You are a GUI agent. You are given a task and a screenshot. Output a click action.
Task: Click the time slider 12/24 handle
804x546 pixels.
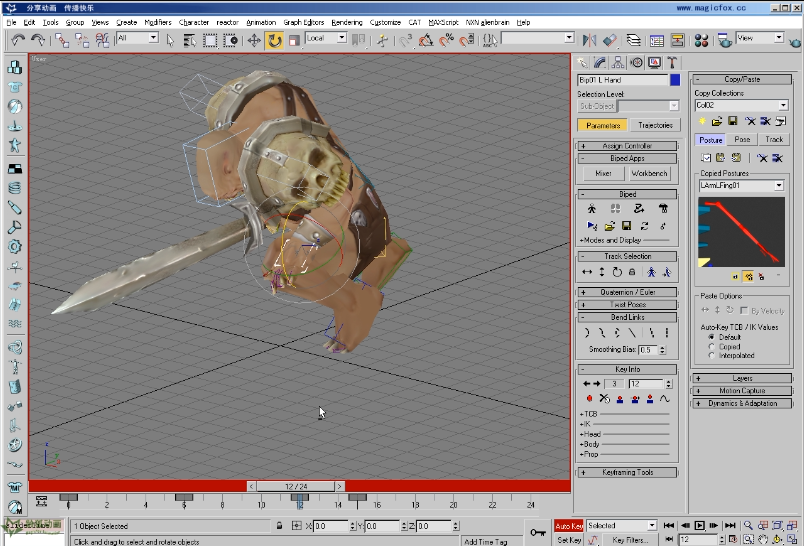pyautogui.click(x=296, y=486)
